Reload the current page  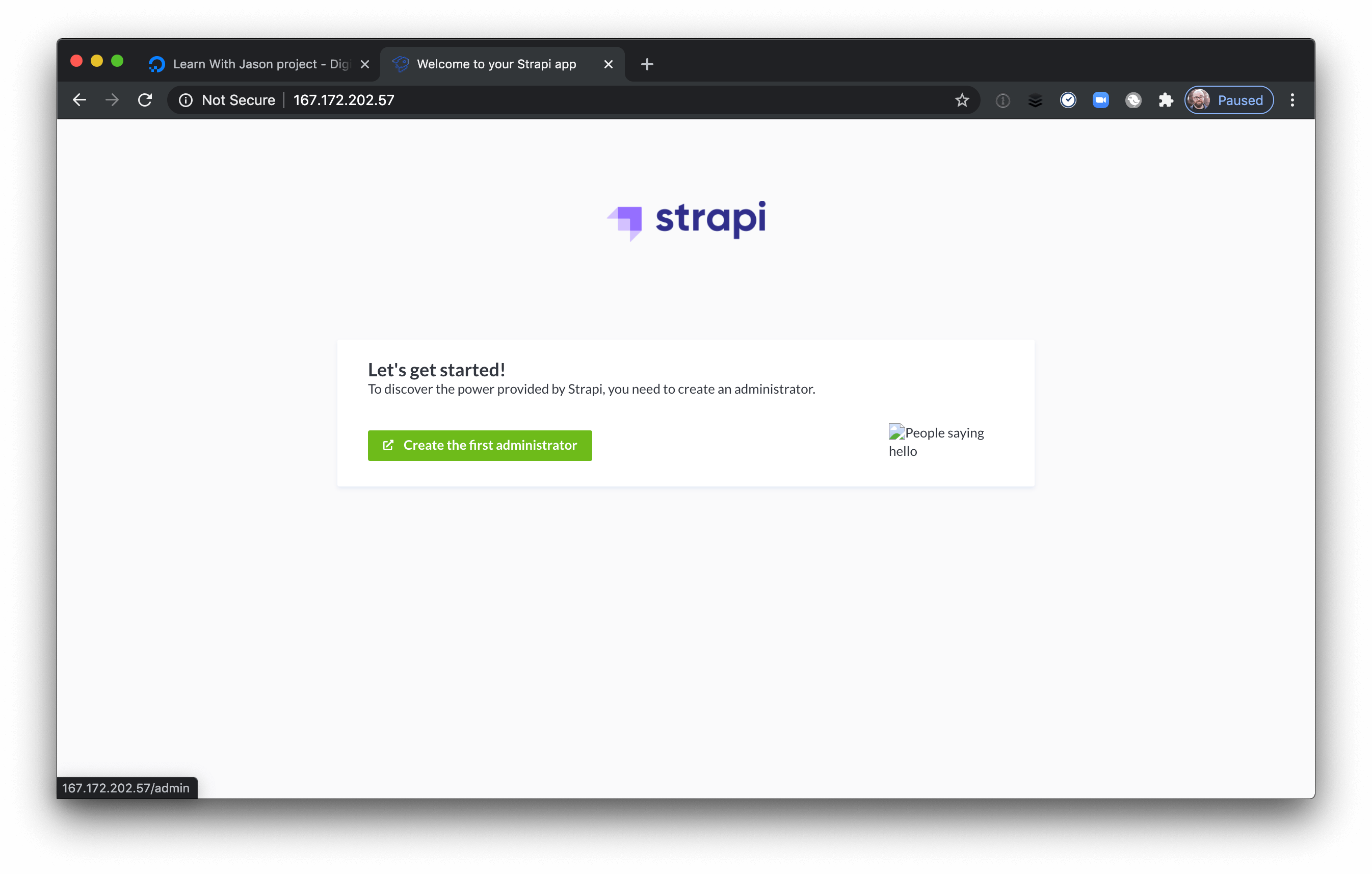coord(145,100)
